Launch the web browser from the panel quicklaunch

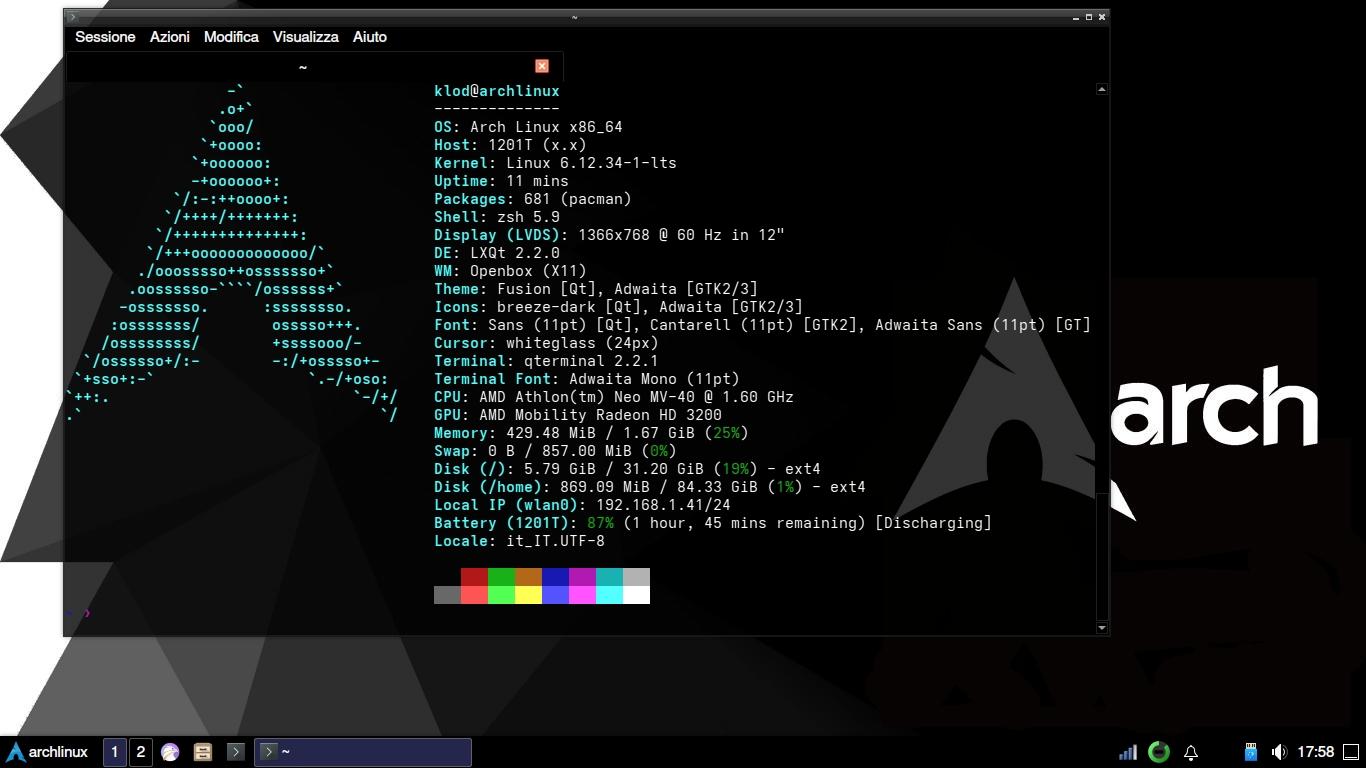tap(170, 752)
